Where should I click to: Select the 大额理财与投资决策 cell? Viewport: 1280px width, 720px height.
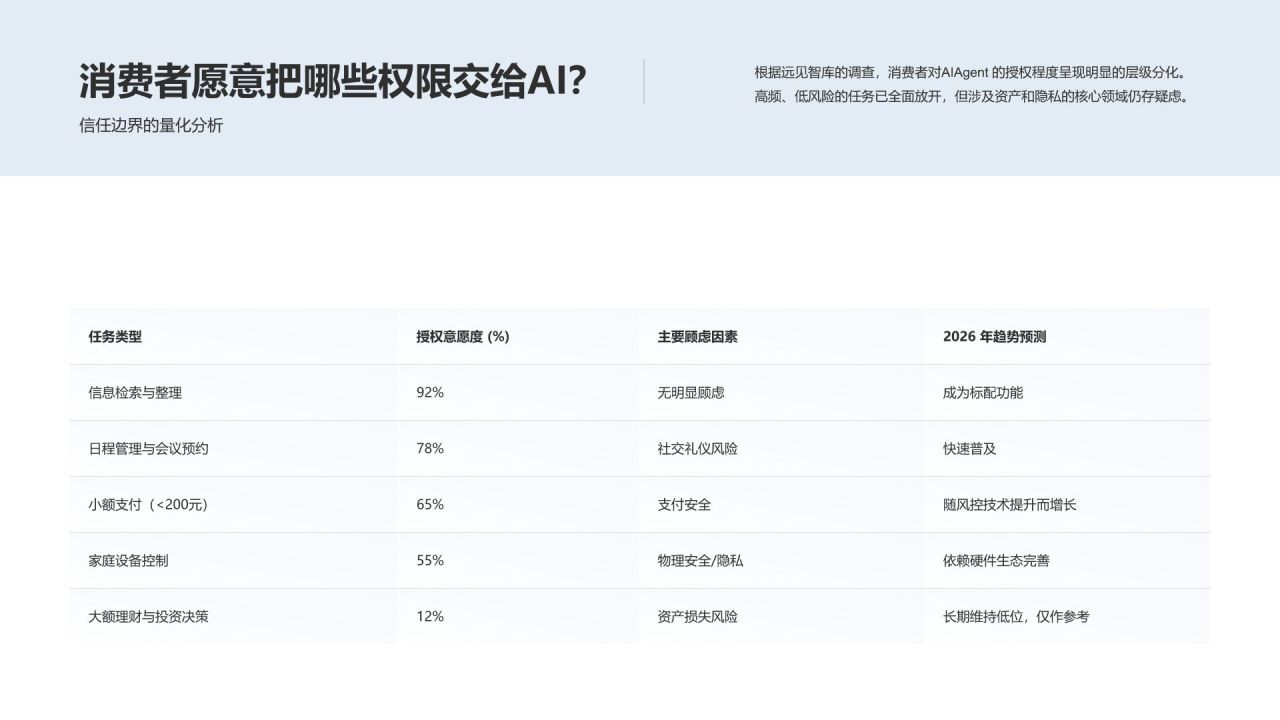point(233,617)
